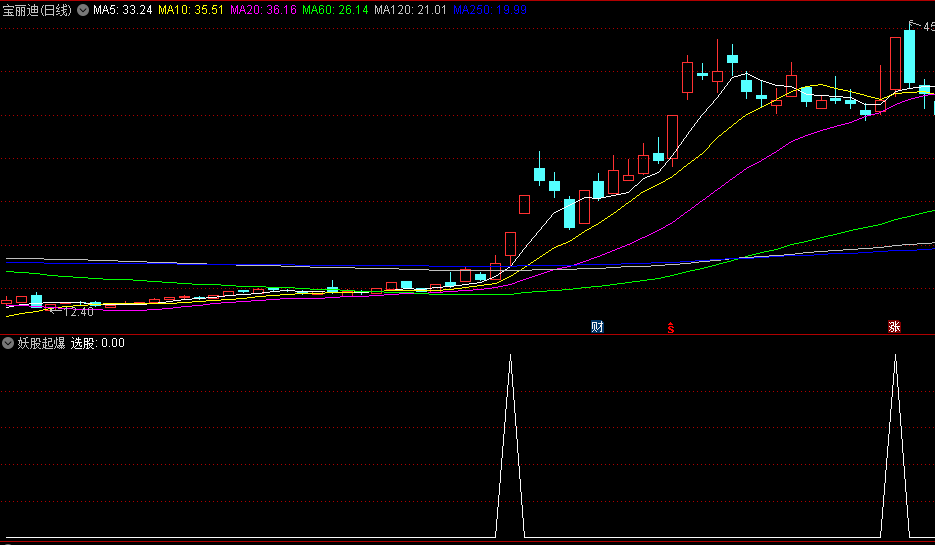Select the green MA60 legend label
The width and height of the screenshot is (935, 545).
point(335,10)
